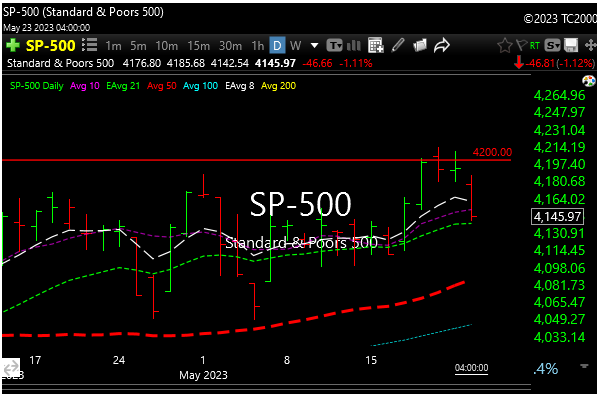Click the star favorite icon
Viewport: 597px width, 394px height.
[505, 46]
